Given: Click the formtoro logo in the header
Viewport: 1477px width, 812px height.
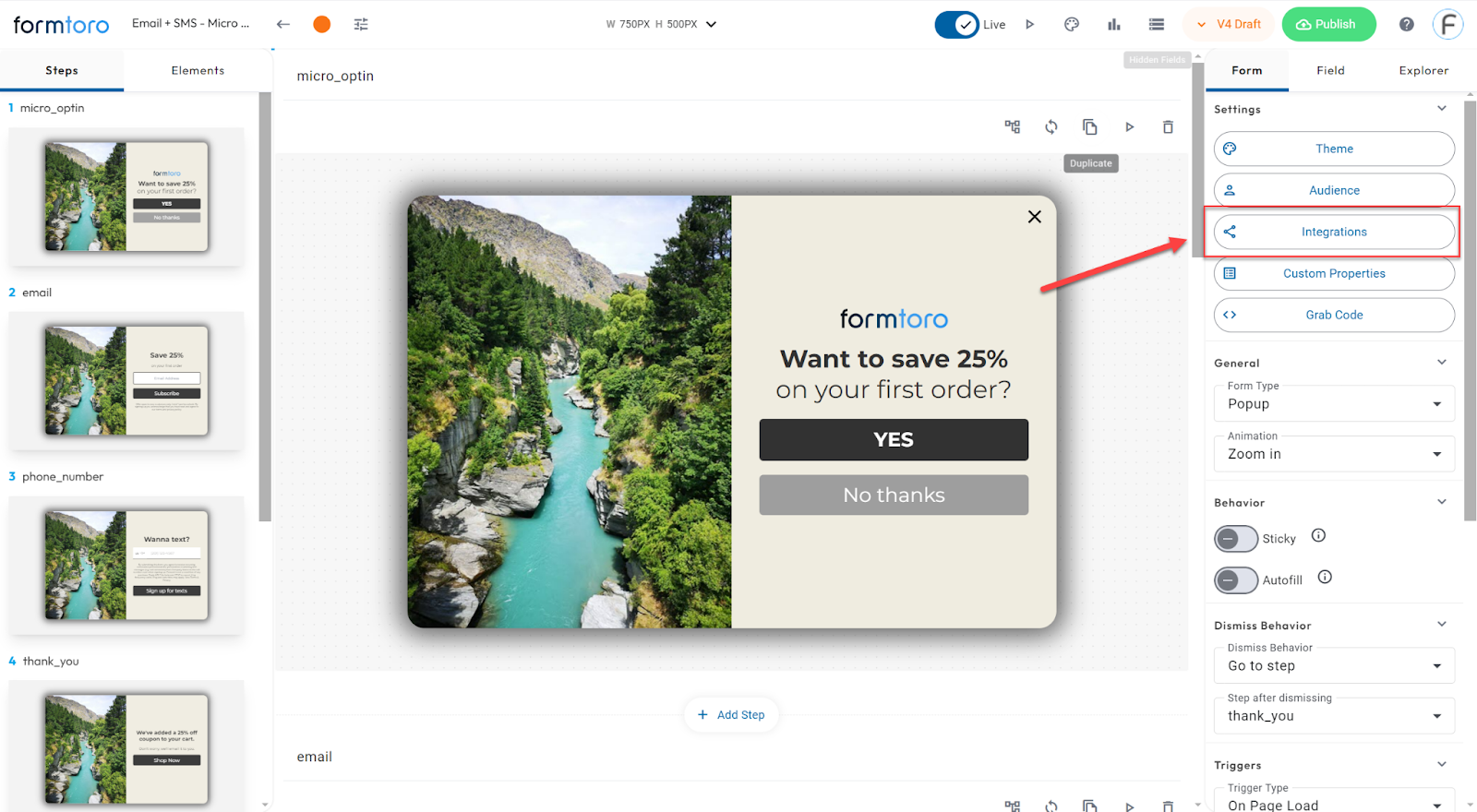Looking at the screenshot, I should 61,25.
